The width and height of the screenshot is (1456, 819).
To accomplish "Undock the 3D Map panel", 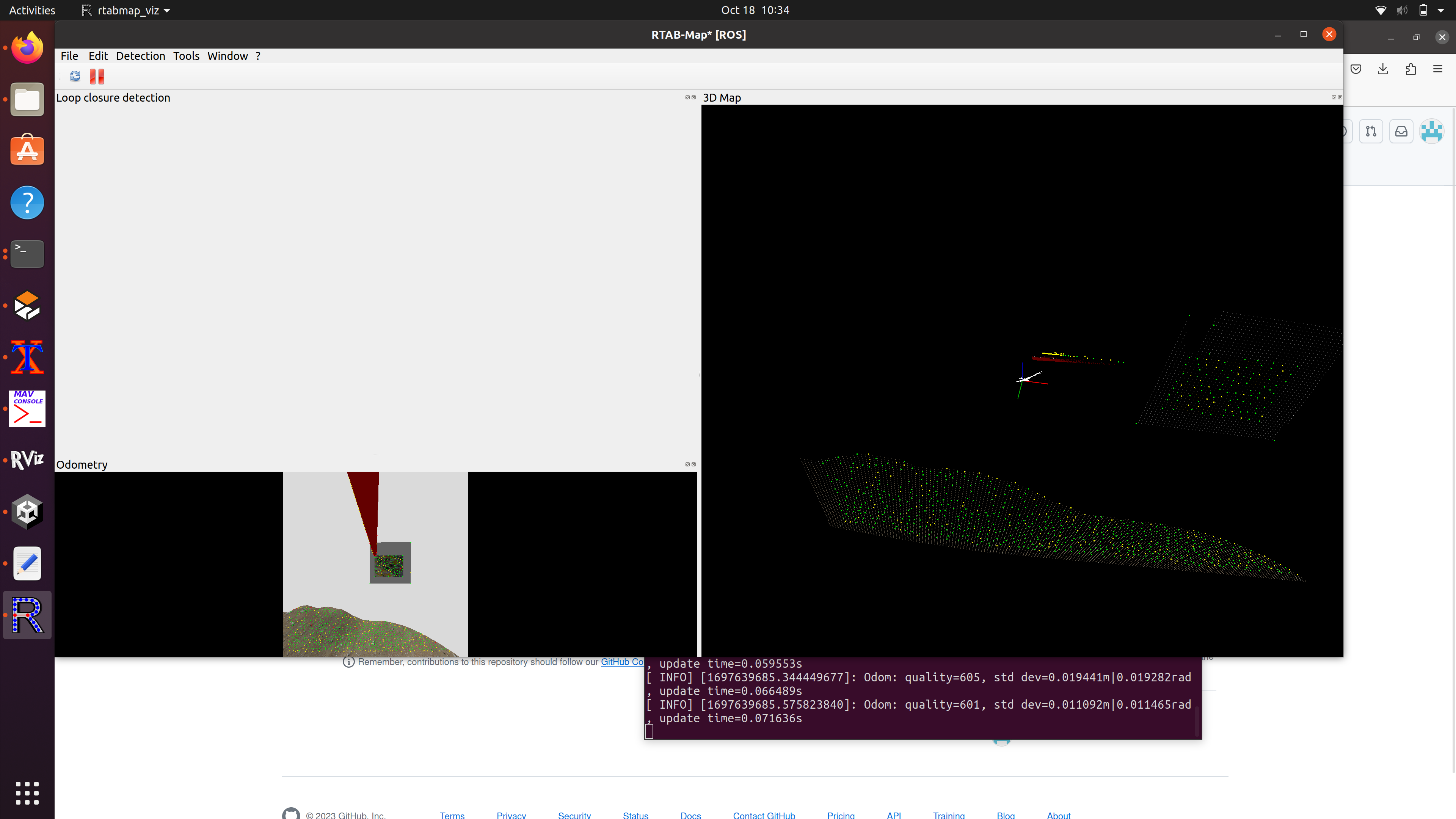I will click(x=1334, y=97).
